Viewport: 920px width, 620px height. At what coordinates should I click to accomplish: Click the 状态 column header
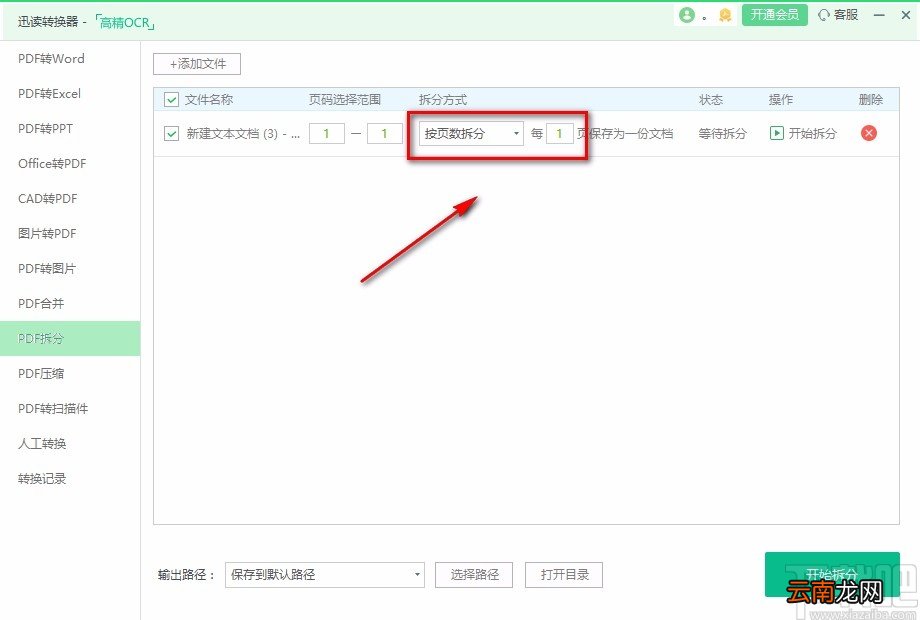pos(711,100)
